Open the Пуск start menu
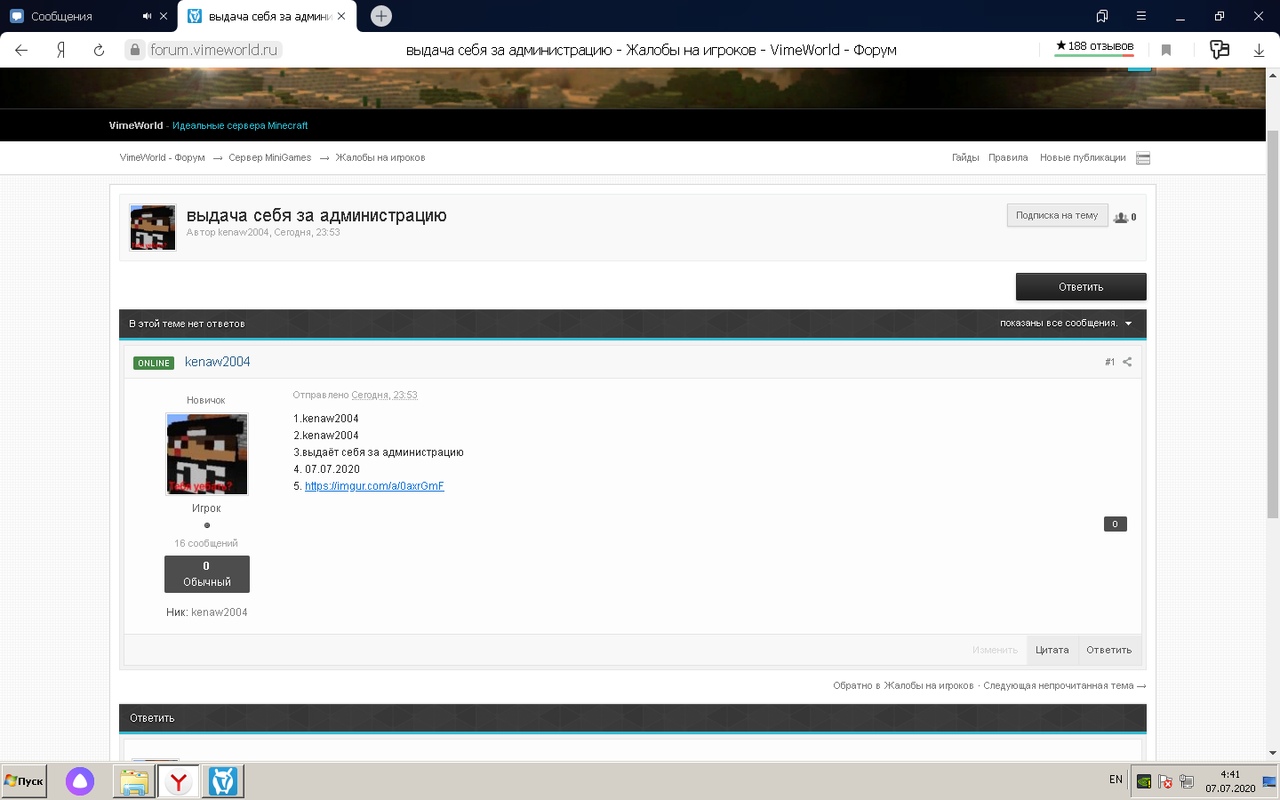1280x800 pixels. [x=24, y=781]
